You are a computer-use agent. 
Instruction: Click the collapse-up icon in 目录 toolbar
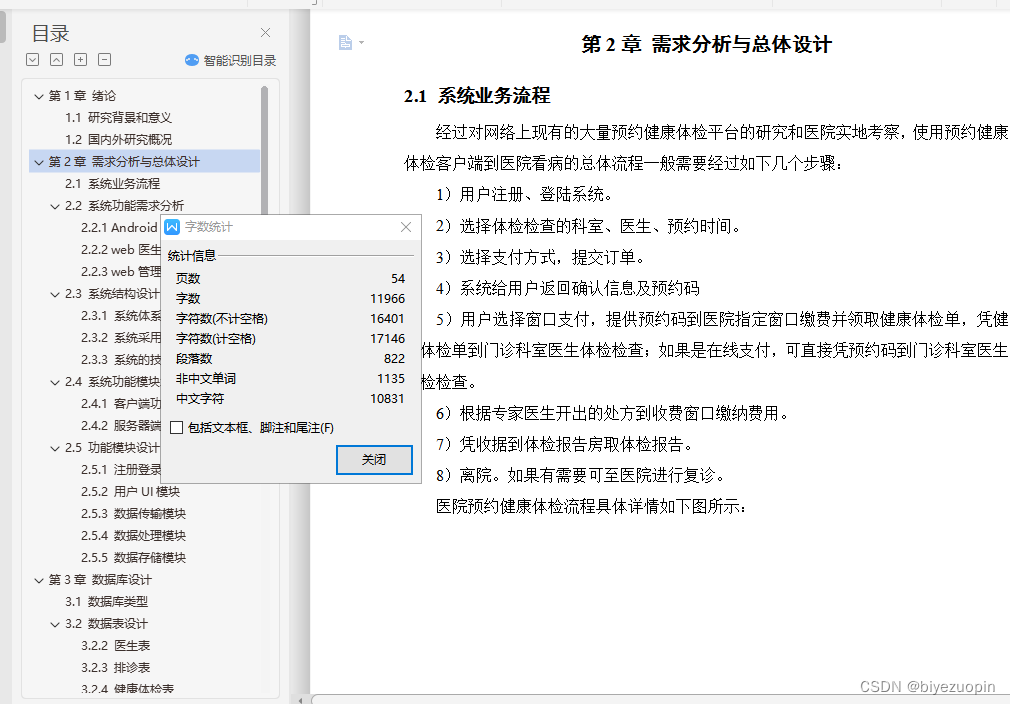coord(57,60)
